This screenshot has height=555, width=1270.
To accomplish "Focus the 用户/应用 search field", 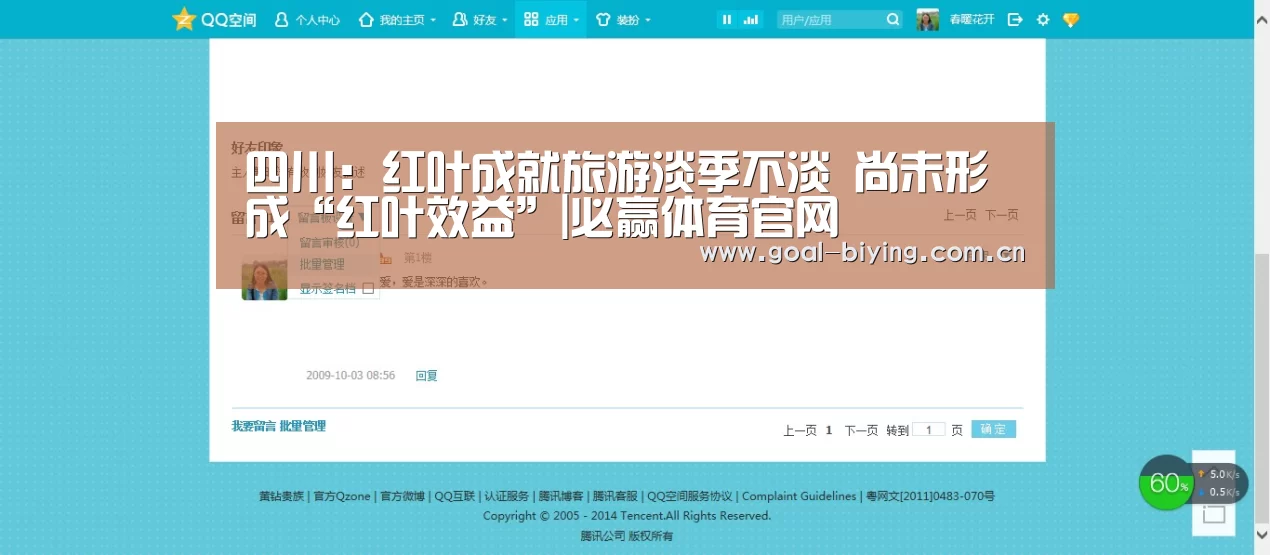I will (830, 19).
